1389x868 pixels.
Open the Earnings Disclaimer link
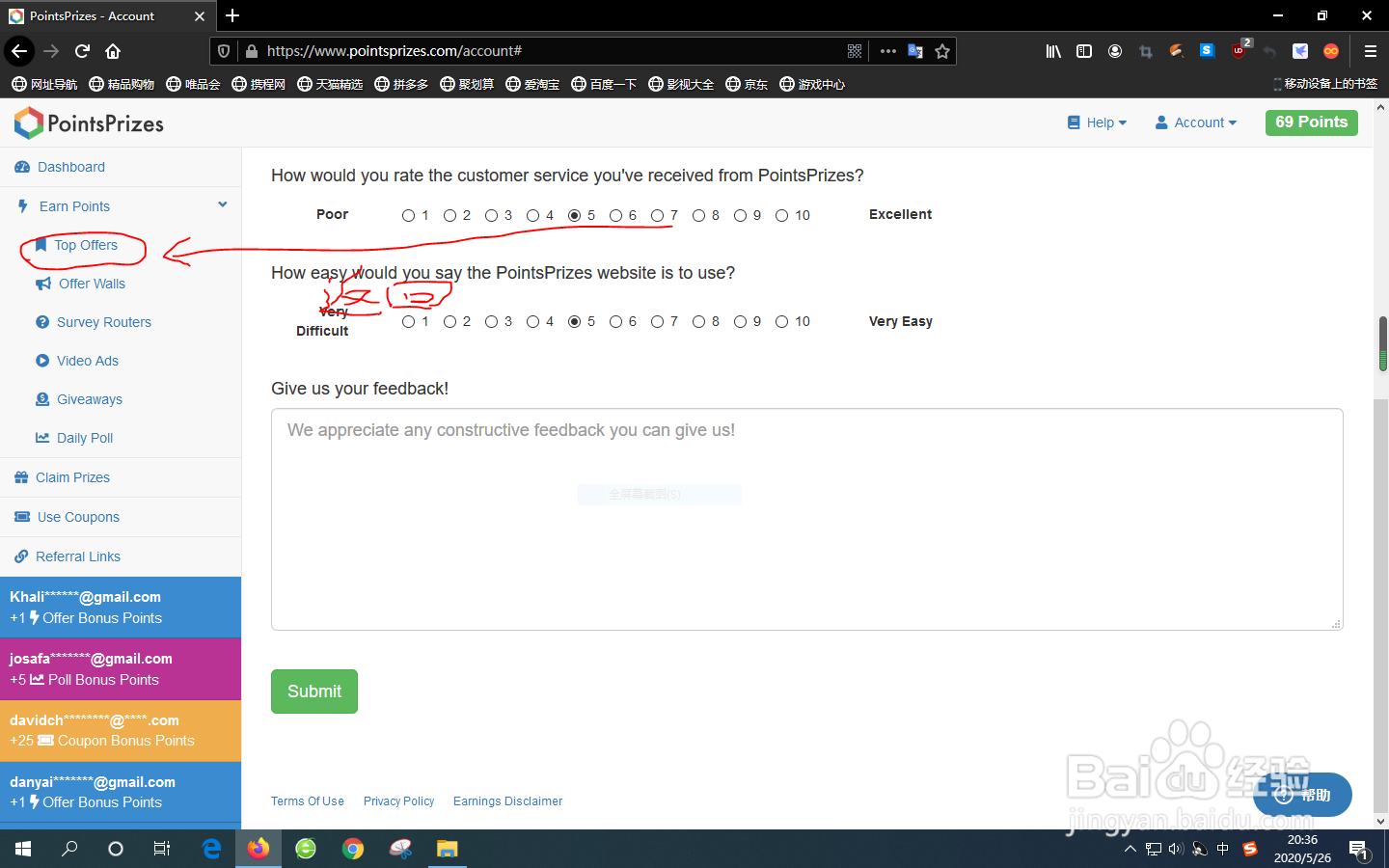(x=507, y=801)
